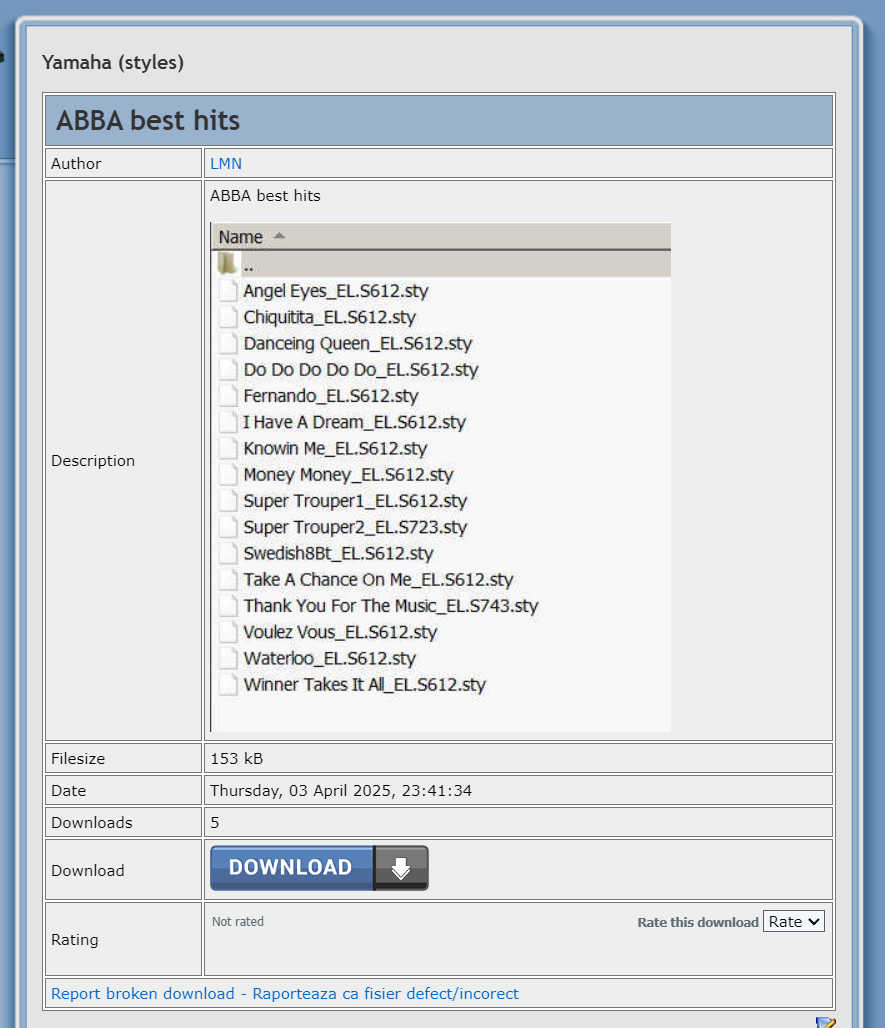
Task: Click the Swedish8Bt file icon
Action: 228,553
